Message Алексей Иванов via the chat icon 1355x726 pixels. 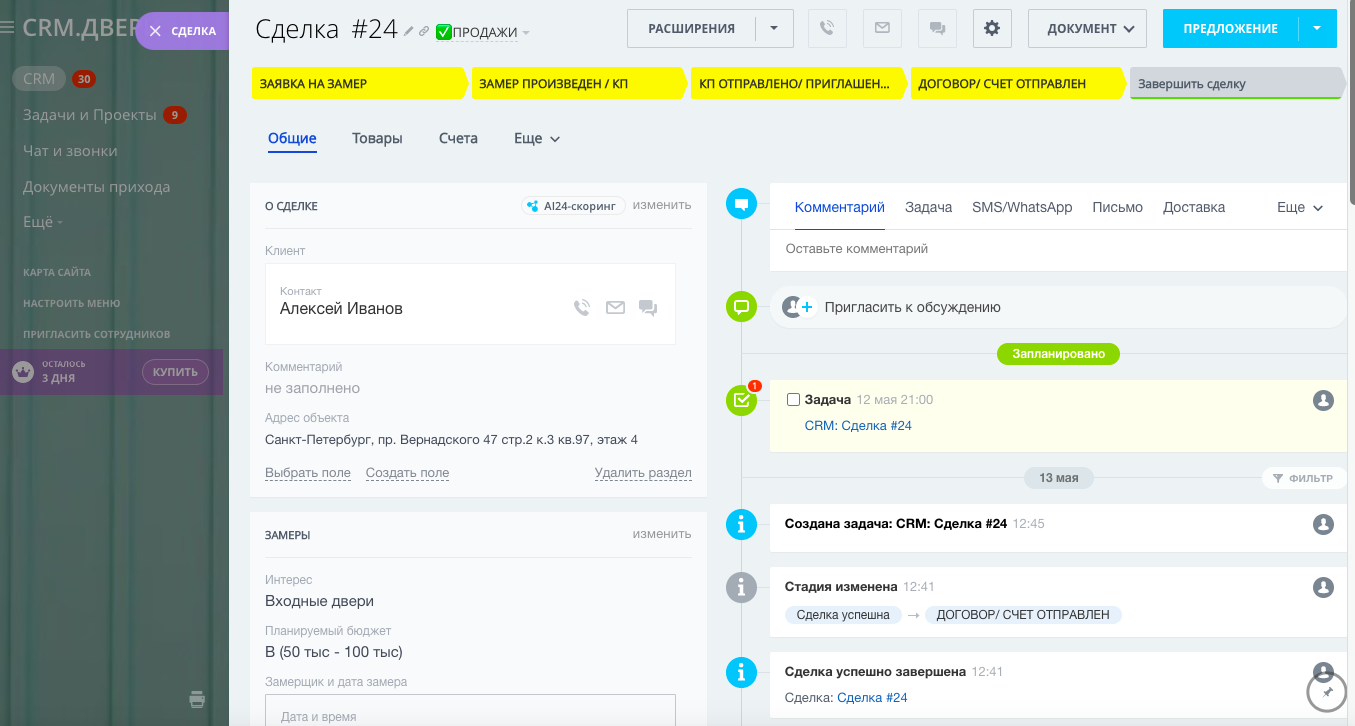[648, 308]
